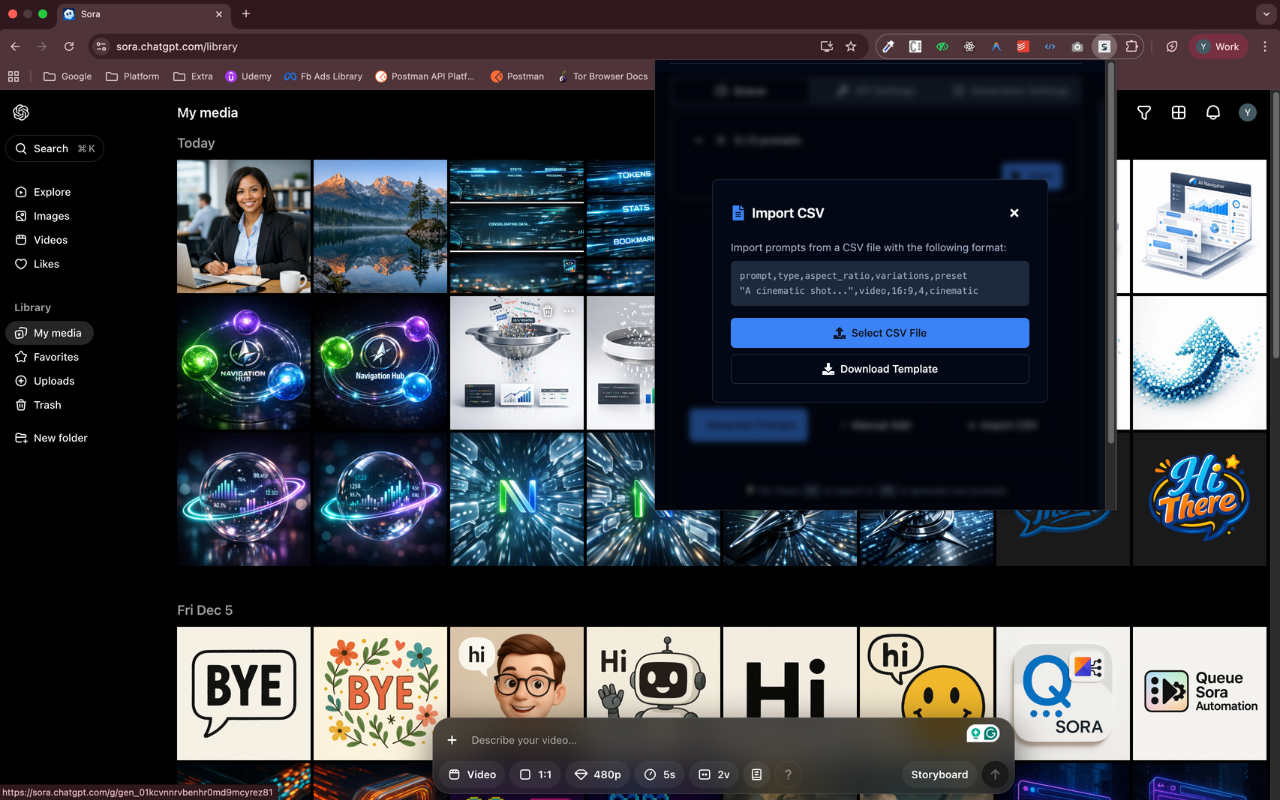This screenshot has width=1280, height=800.
Task: Open the mountain lake reflection thumbnail
Action: click(x=380, y=226)
